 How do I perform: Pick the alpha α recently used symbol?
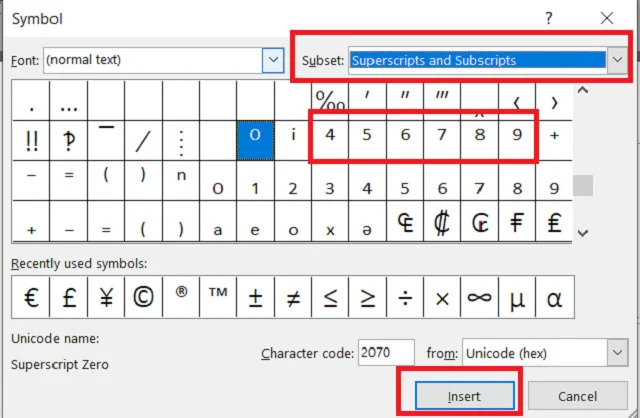[555, 297]
